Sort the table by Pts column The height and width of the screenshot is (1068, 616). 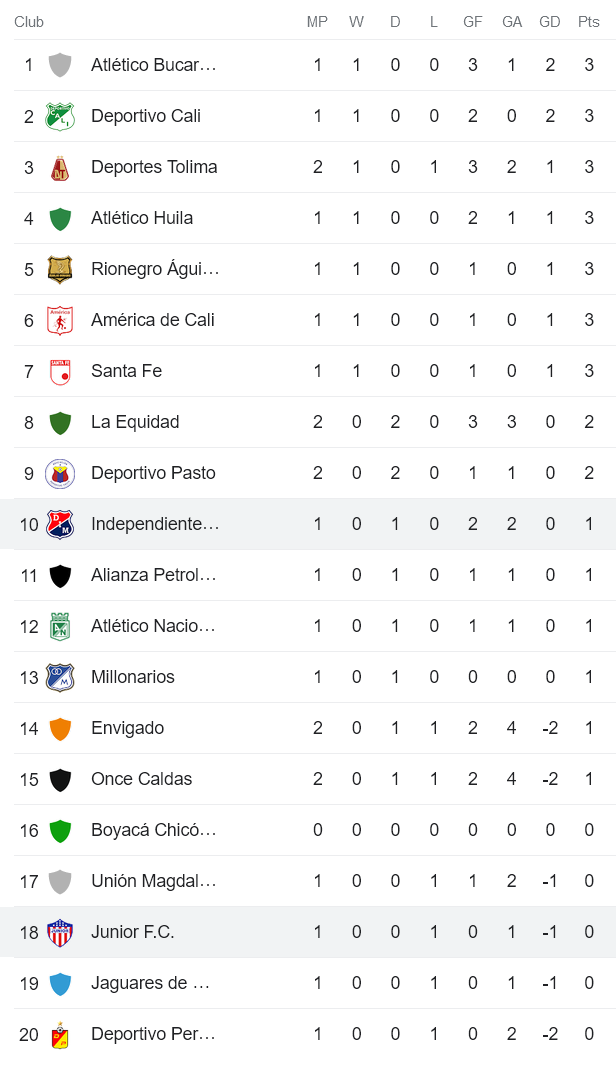click(x=588, y=21)
